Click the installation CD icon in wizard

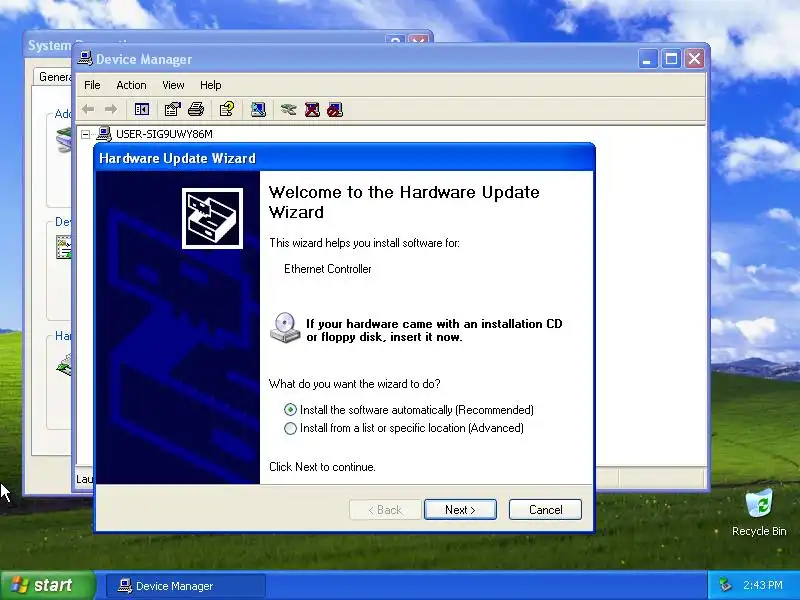pos(285,328)
